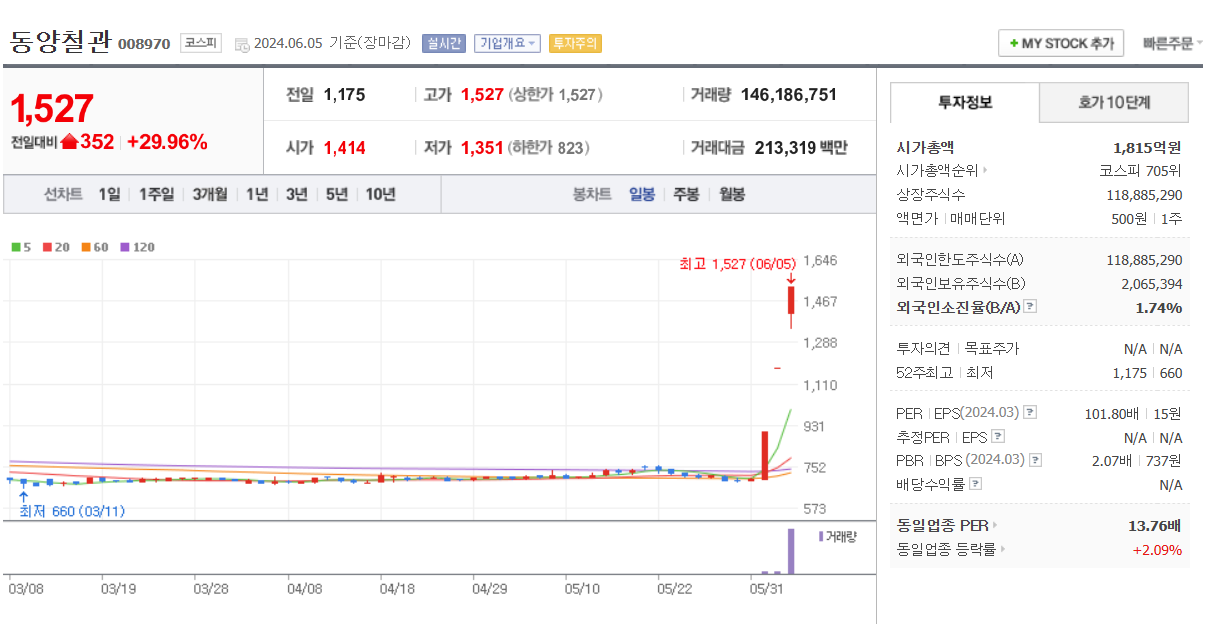
Task: Open the 투자정보 tab
Action: [965, 102]
